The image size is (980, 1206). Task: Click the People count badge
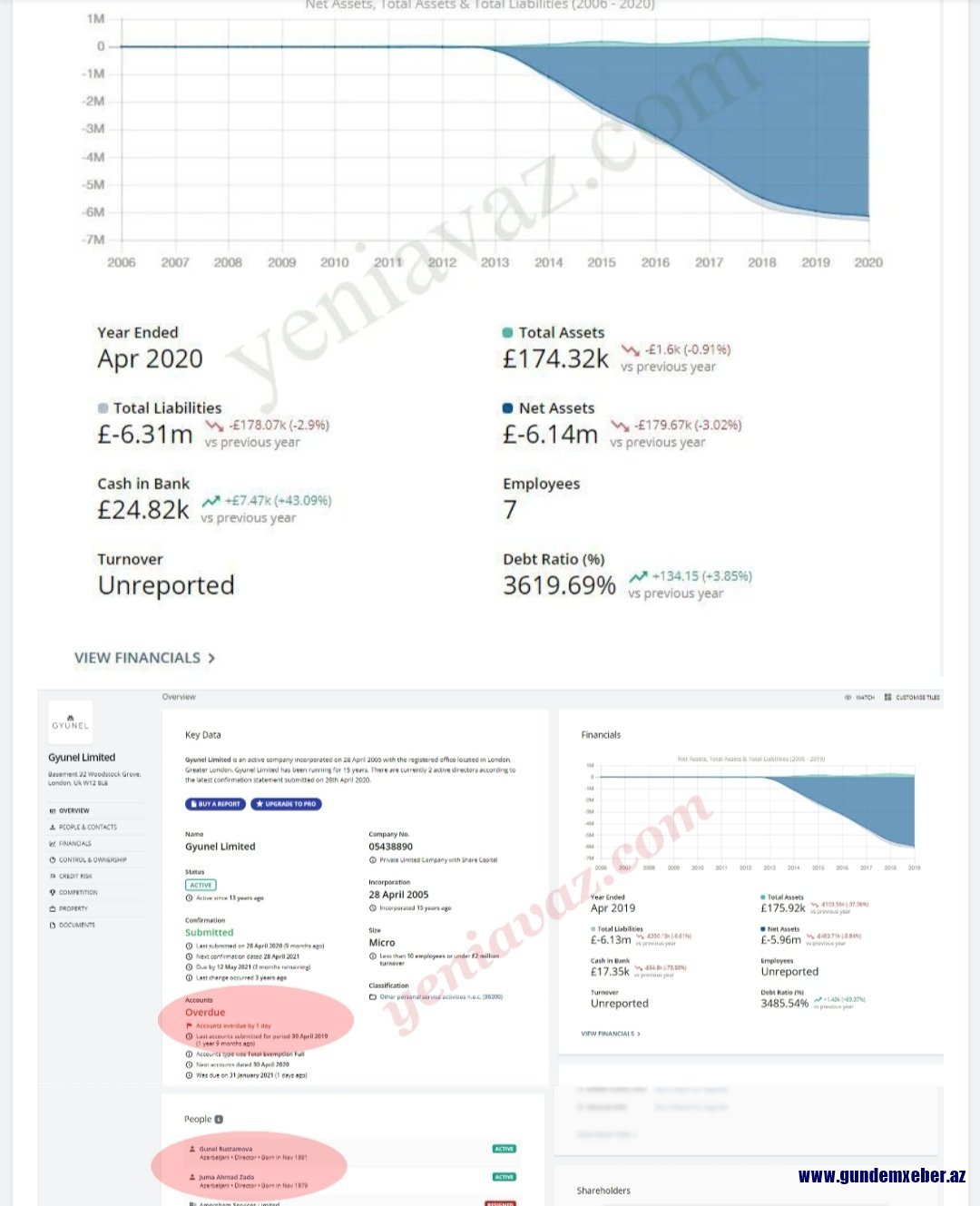click(x=219, y=1120)
